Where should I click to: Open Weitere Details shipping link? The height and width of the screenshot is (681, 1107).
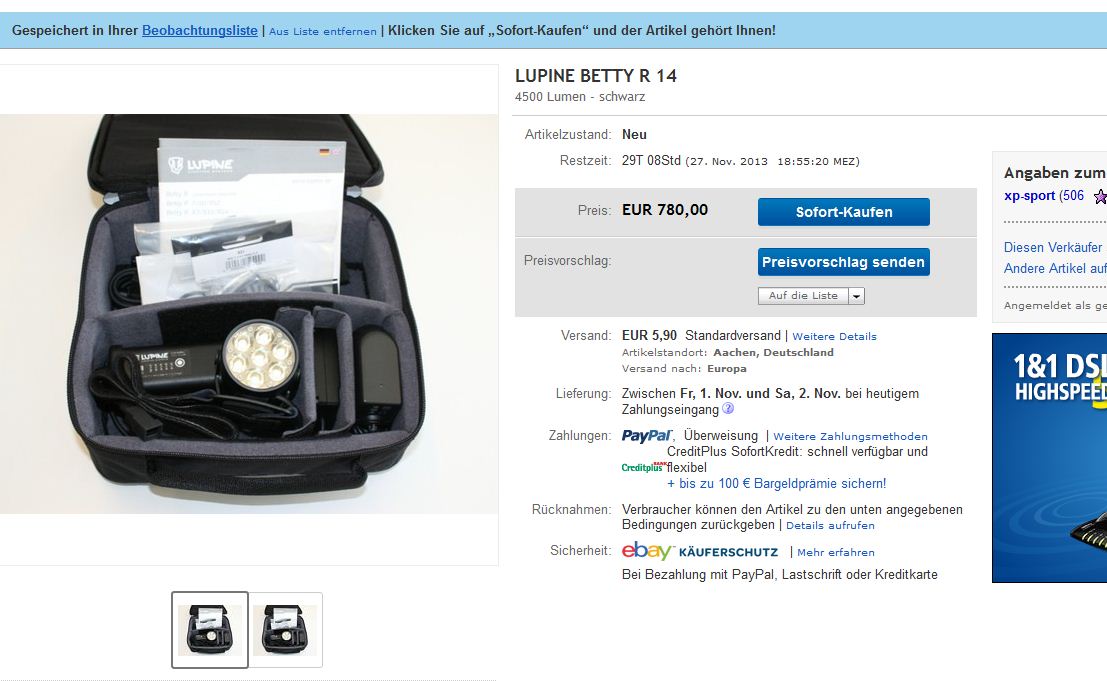click(x=834, y=337)
